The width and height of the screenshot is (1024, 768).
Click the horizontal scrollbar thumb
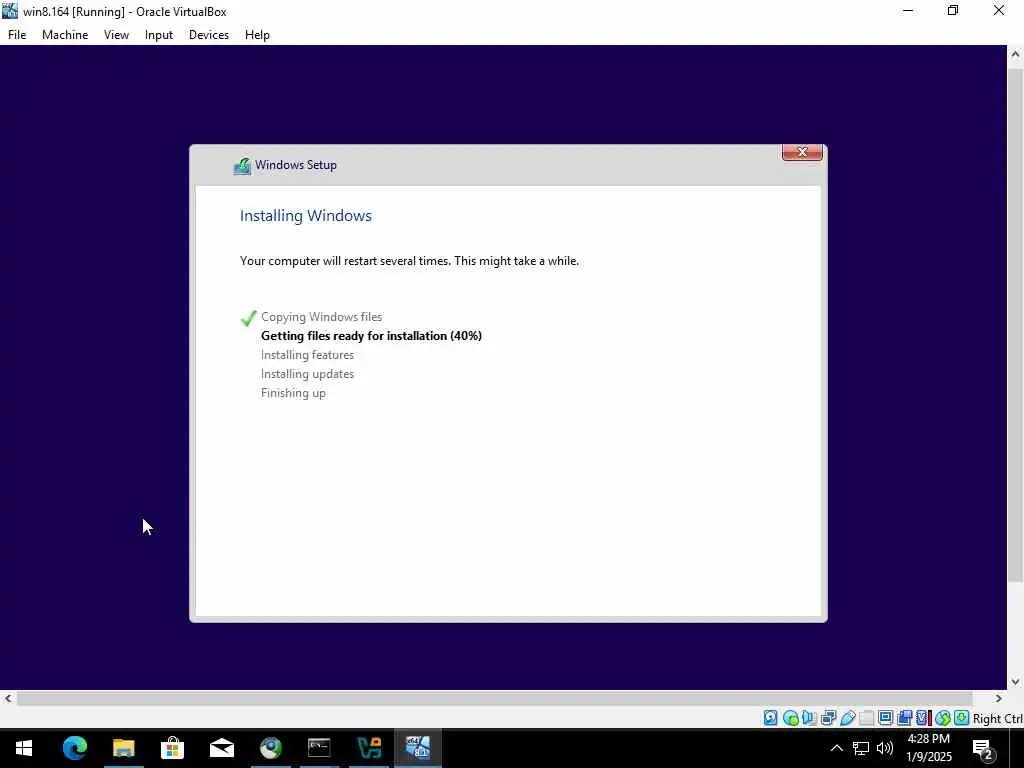click(494, 698)
